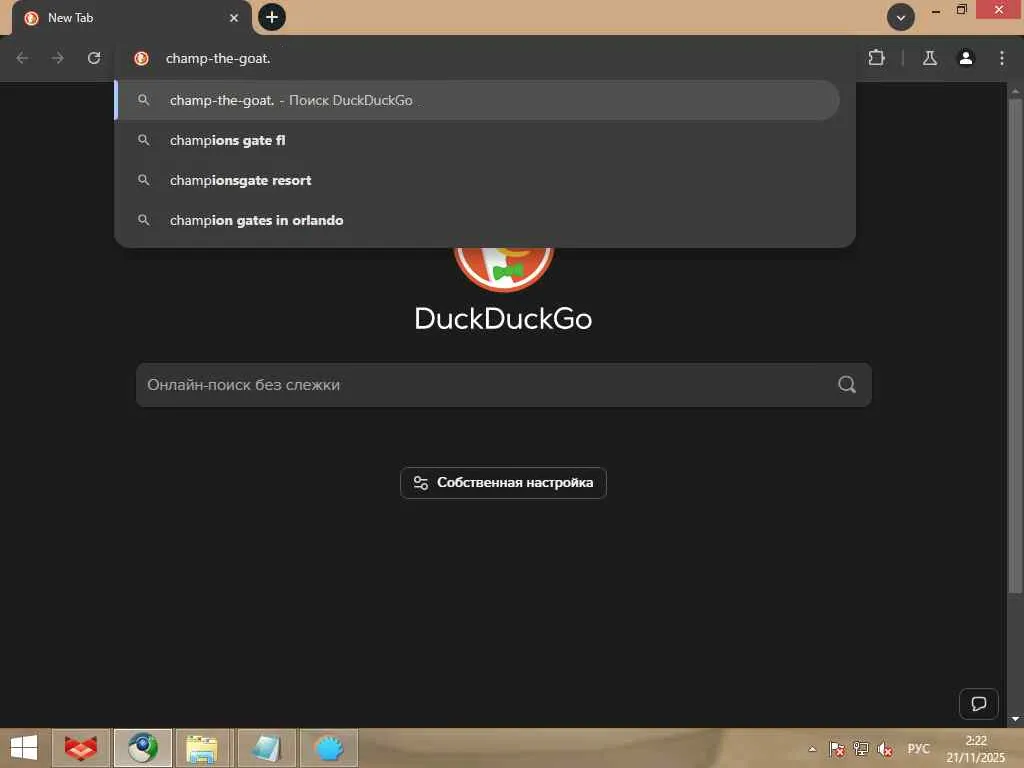The width and height of the screenshot is (1024, 768).
Task: Go back with the back arrow
Action: (x=22, y=58)
